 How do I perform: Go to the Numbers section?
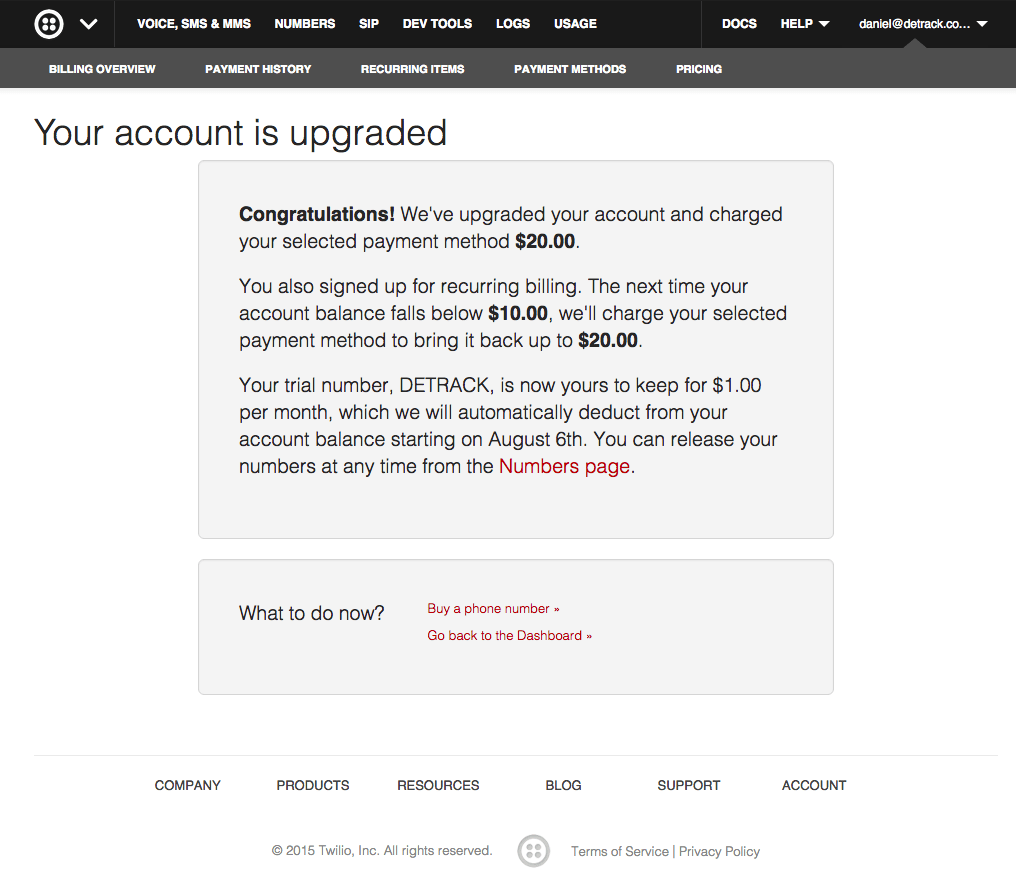tap(305, 24)
